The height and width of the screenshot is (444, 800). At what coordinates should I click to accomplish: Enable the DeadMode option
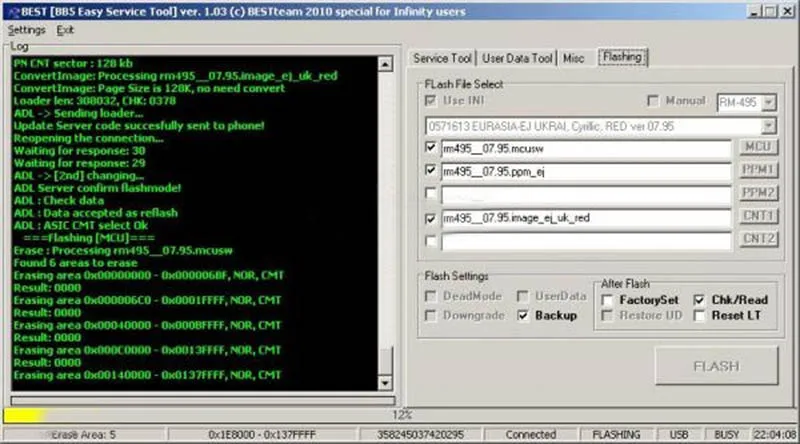pos(431,296)
